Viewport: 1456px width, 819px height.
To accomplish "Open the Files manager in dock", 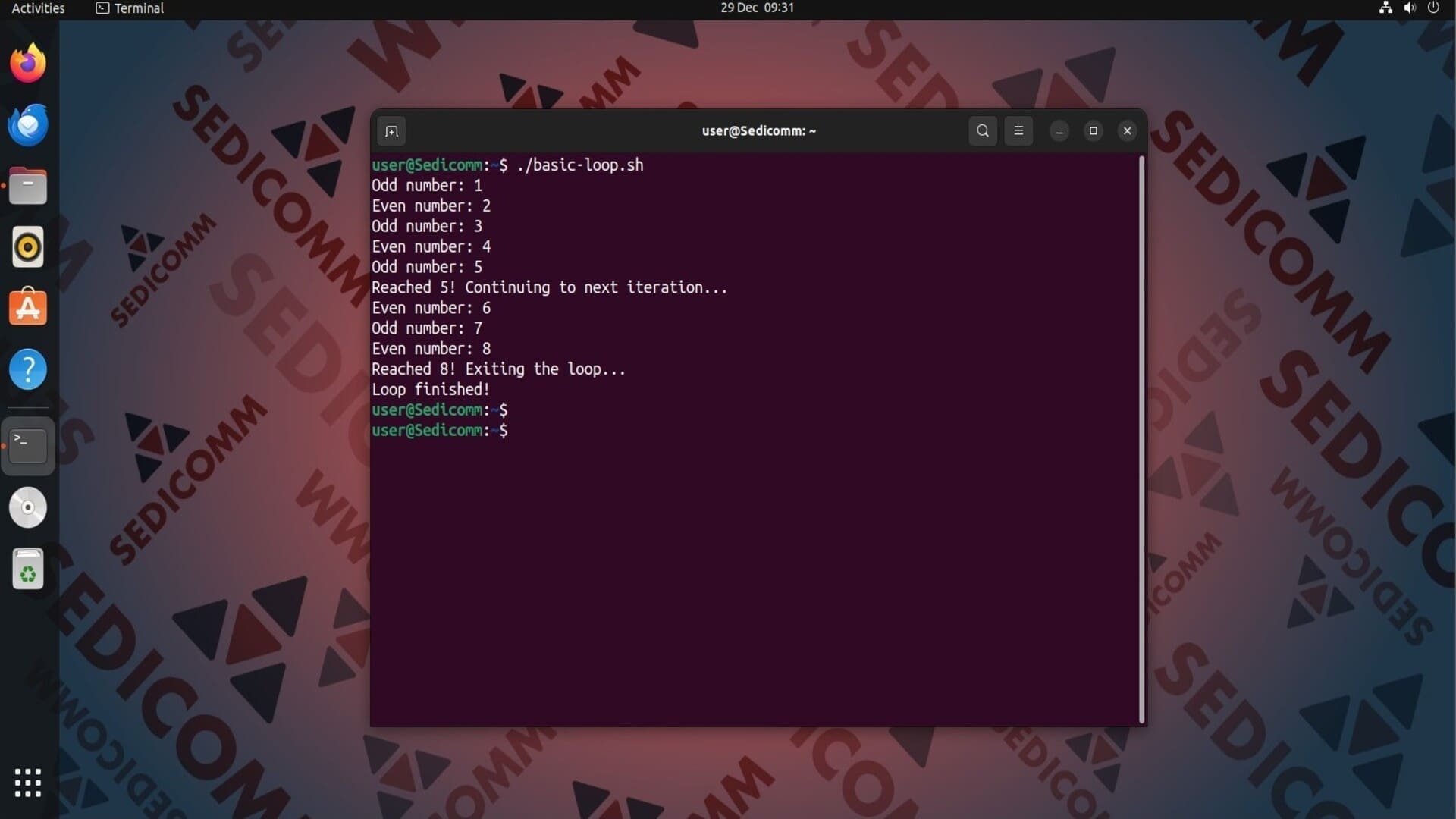I will (28, 187).
